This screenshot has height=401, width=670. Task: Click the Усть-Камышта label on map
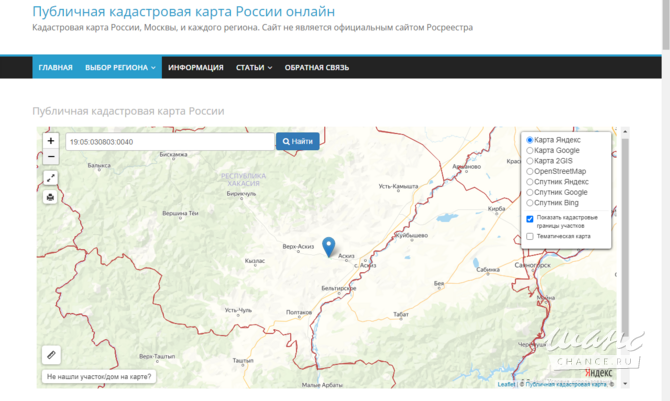(398, 186)
